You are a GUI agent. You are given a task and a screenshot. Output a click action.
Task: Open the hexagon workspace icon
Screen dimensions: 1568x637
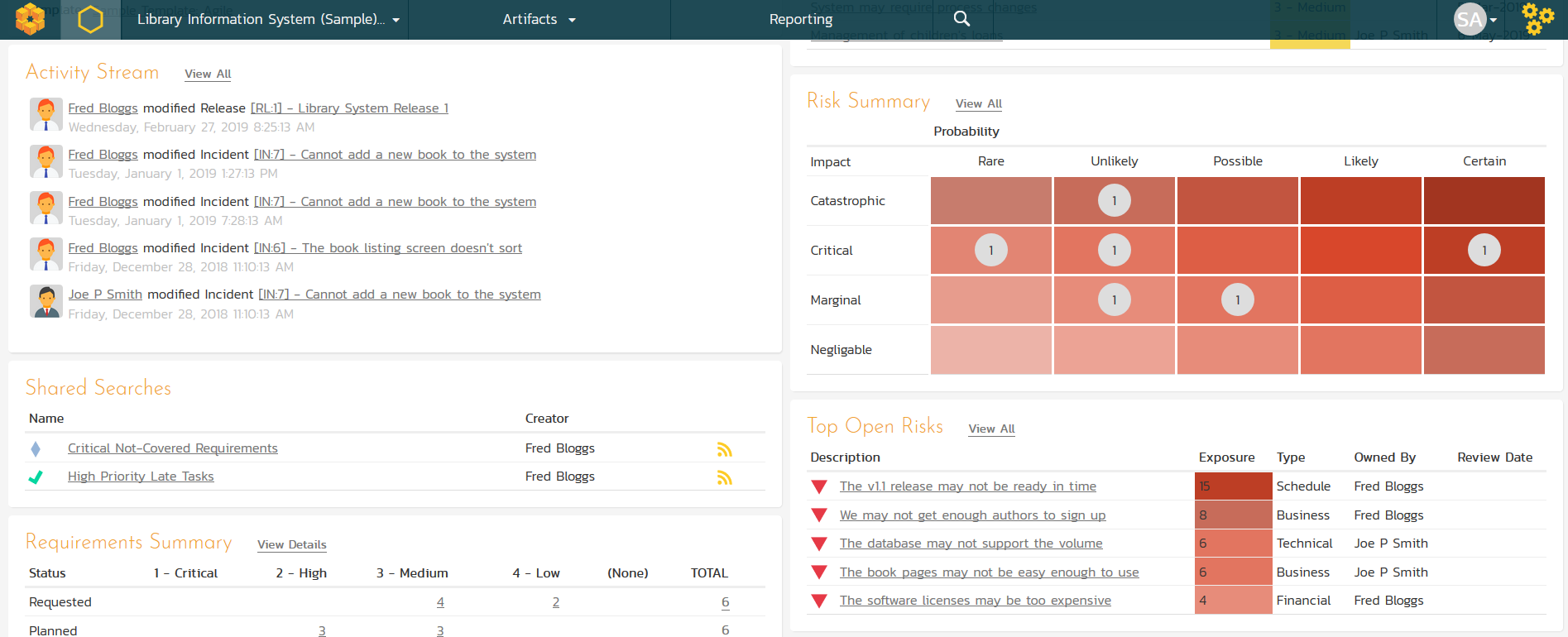(x=90, y=19)
